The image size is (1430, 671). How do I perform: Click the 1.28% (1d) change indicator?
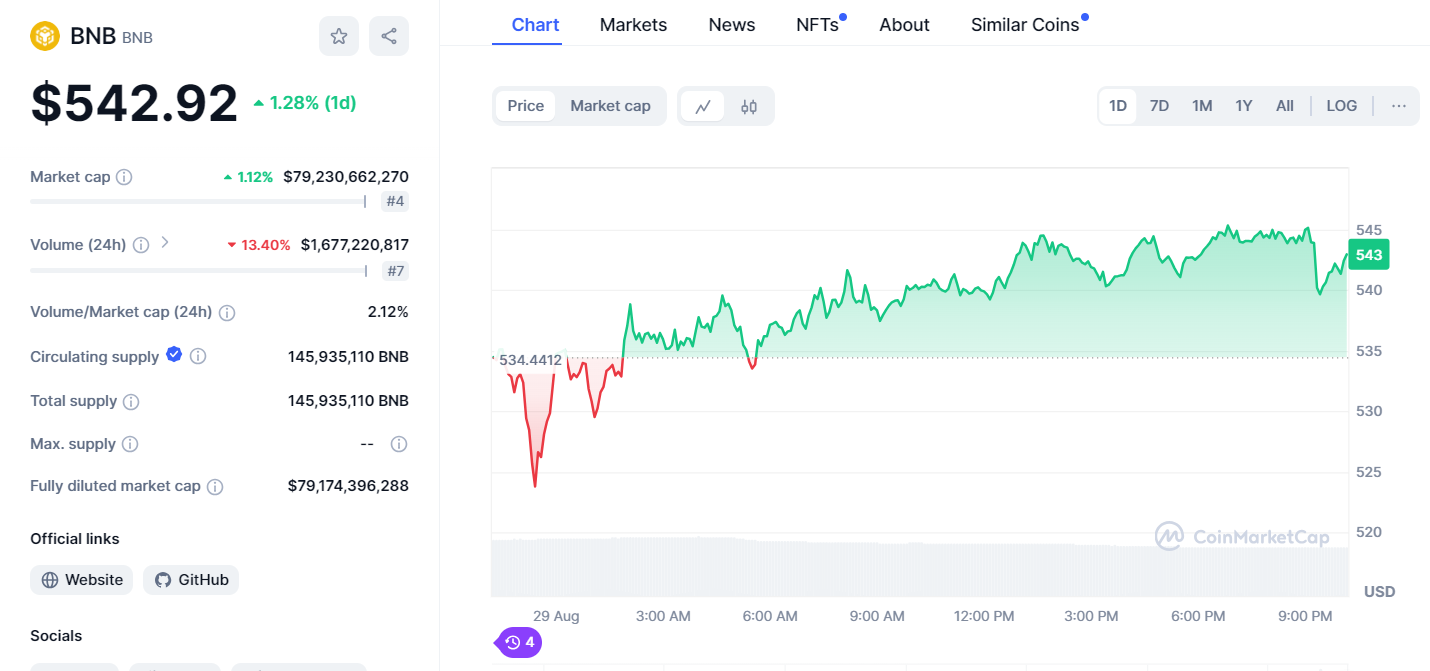pyautogui.click(x=305, y=103)
